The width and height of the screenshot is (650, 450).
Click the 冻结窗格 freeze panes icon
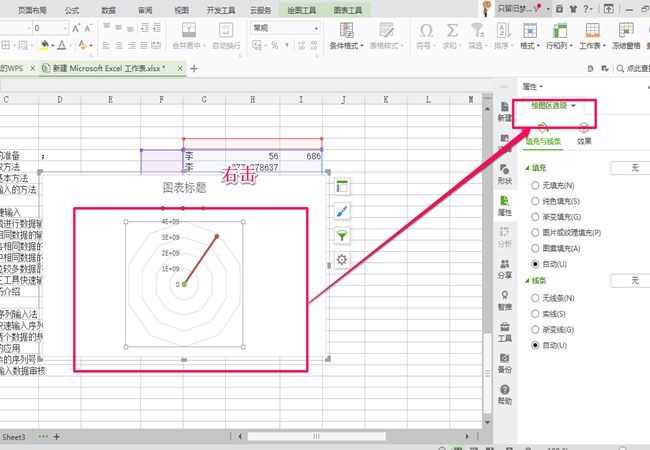pos(626,30)
